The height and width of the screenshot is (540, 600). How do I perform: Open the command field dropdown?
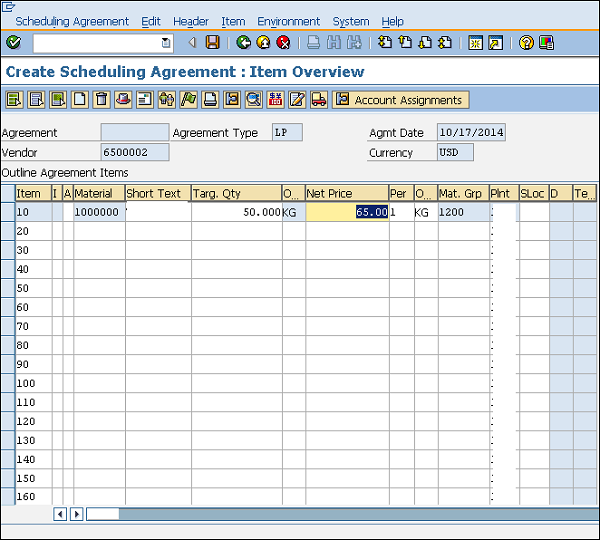click(166, 42)
